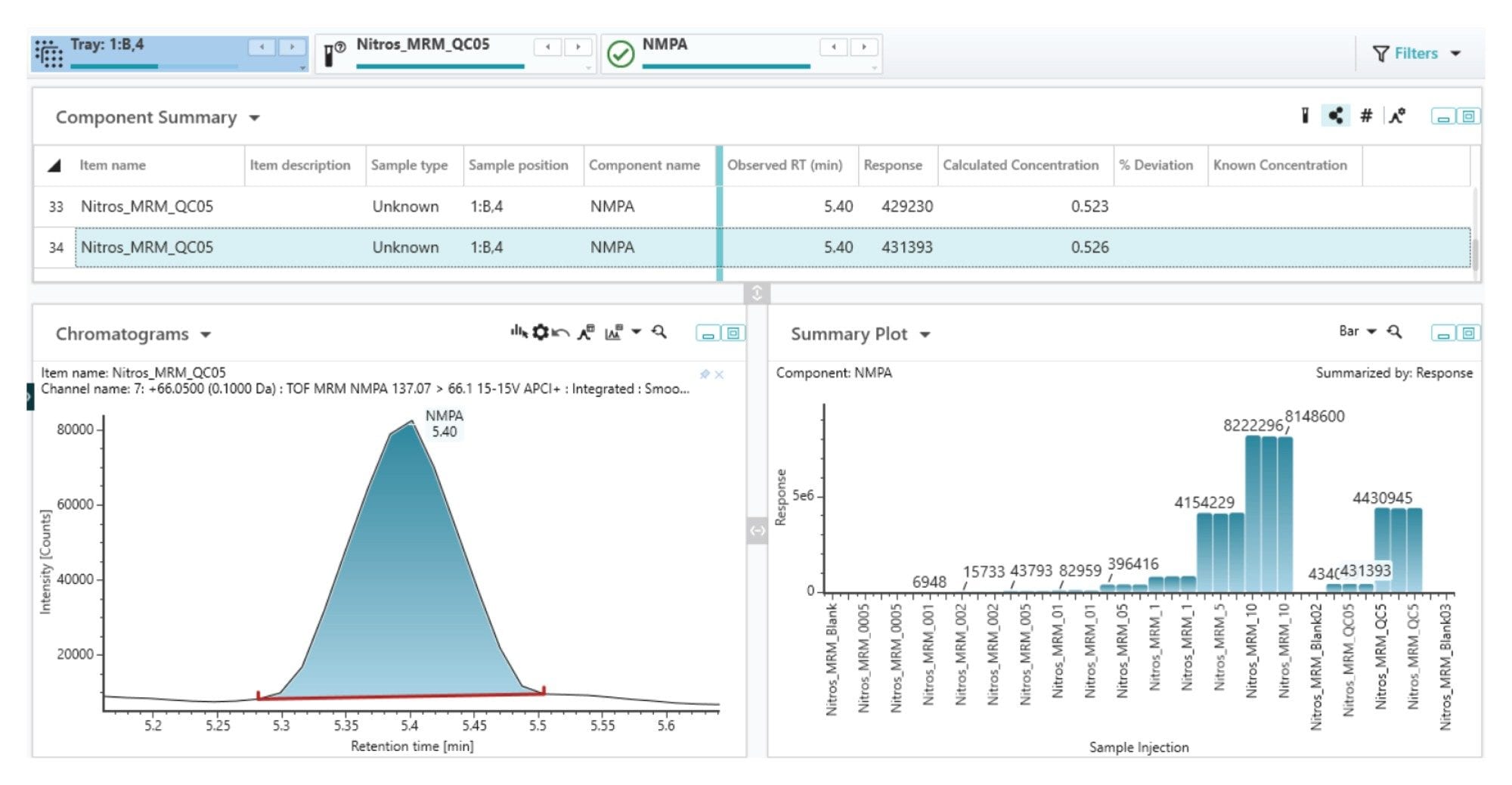1512x785 pixels.
Task: Click the 8222296 bar in Summary Plot
Action: (1253, 514)
